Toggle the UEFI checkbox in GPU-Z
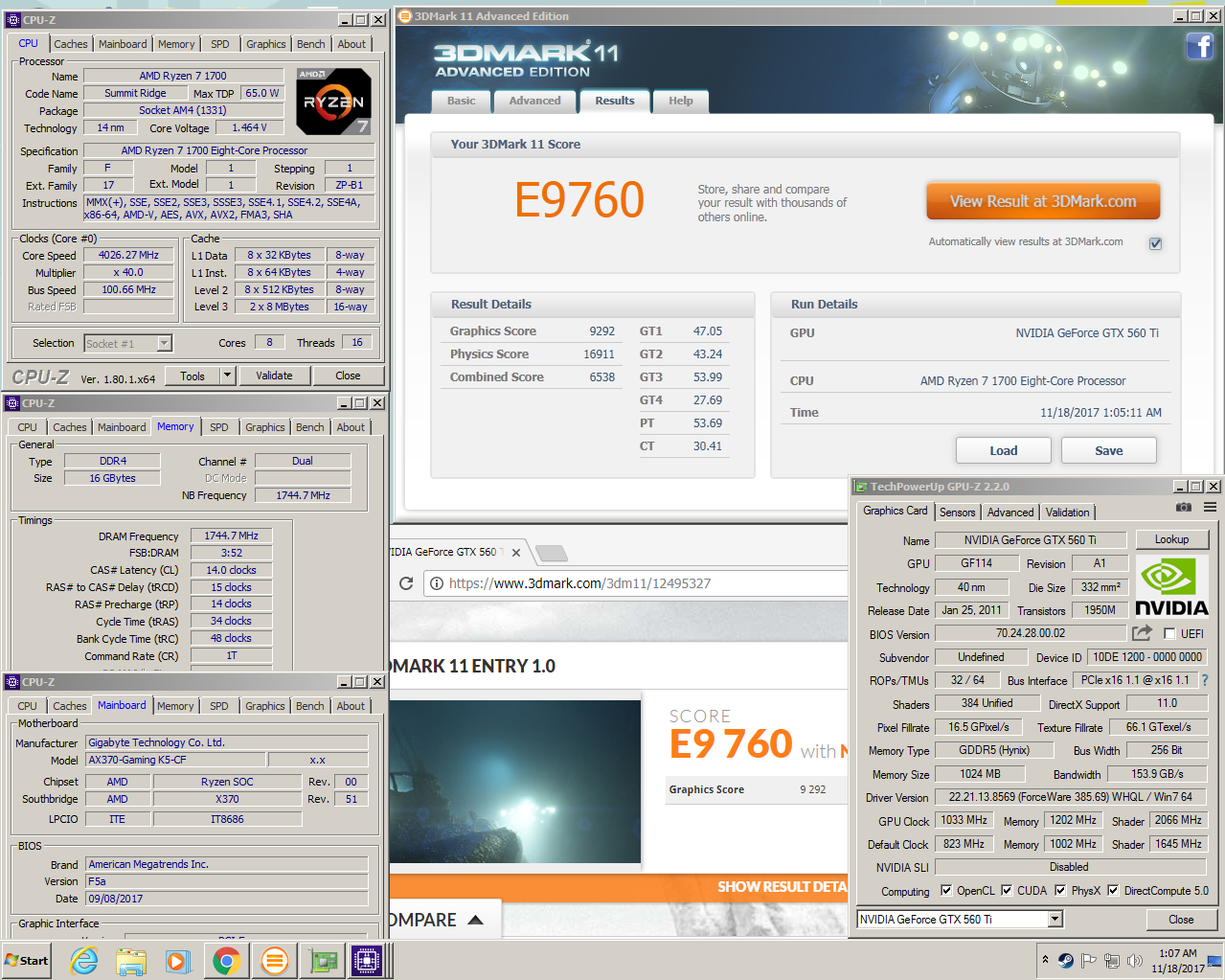This screenshot has height=980, width=1225. (x=1169, y=633)
